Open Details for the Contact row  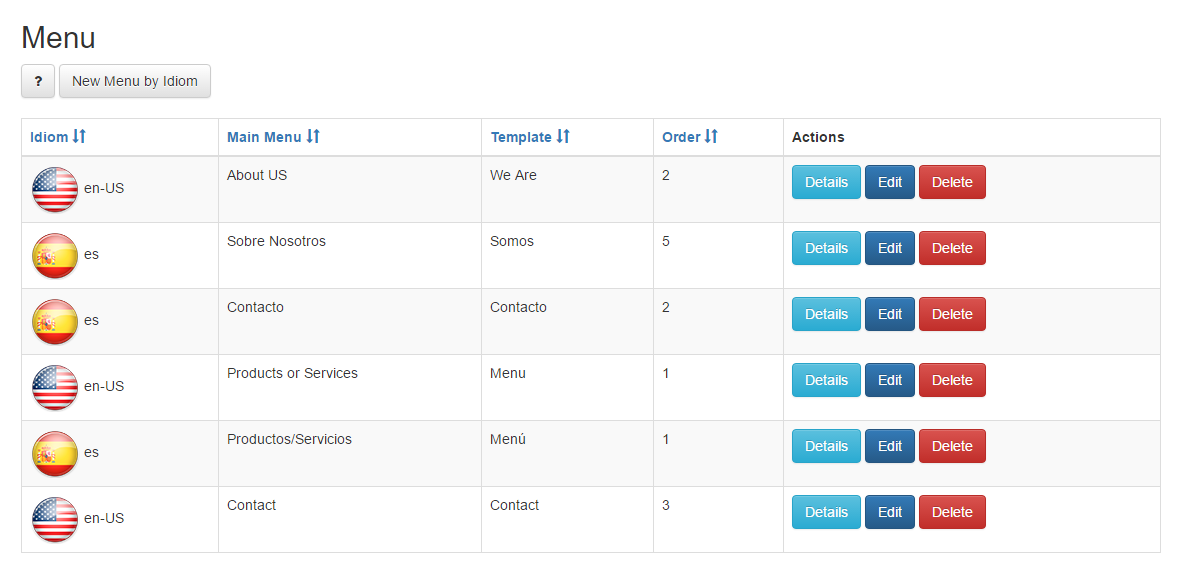(x=826, y=512)
